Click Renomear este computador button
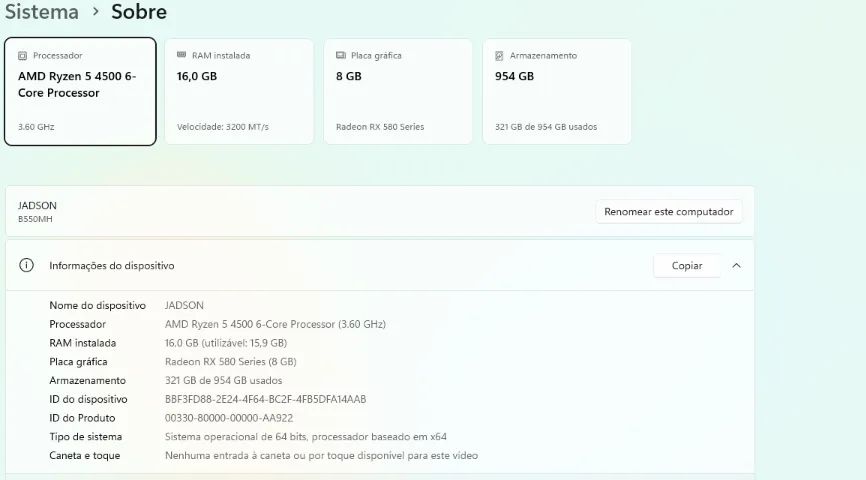Screen dimensions: 866x480 click(668, 212)
